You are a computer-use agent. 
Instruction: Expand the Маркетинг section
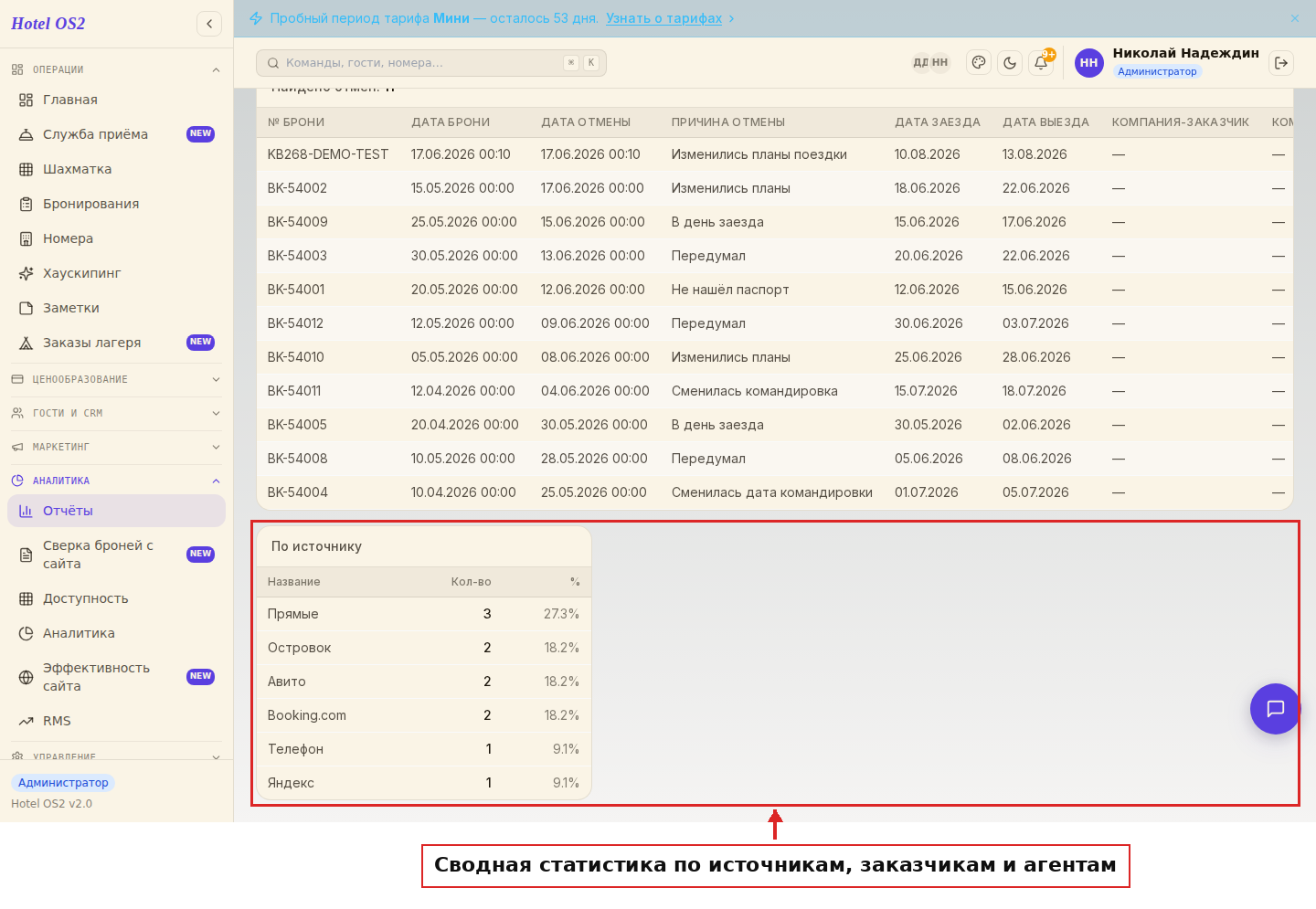click(116, 447)
